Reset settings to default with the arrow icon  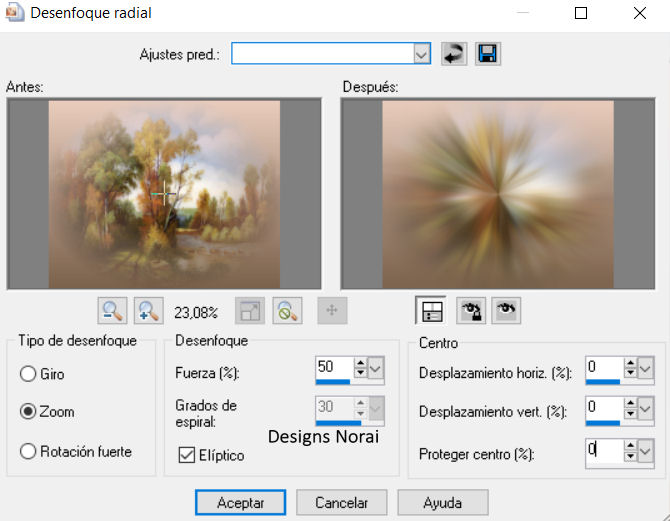tap(454, 54)
